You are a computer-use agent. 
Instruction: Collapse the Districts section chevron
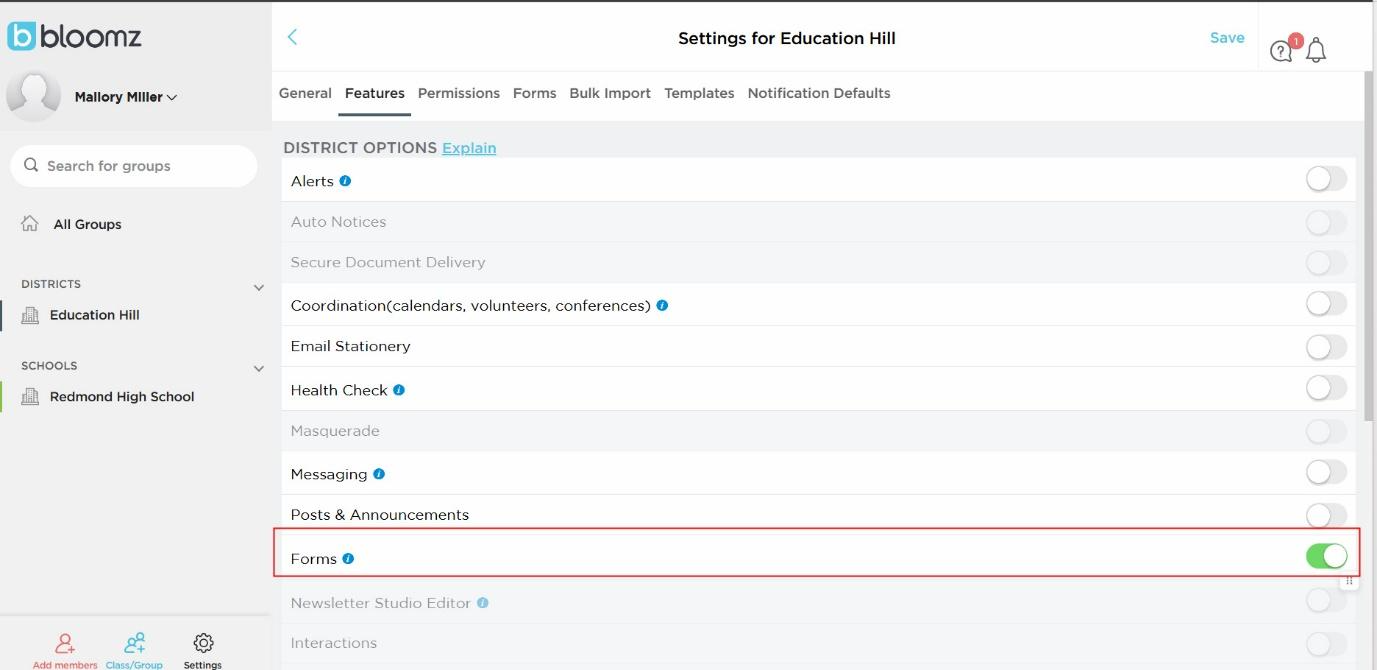pos(259,287)
